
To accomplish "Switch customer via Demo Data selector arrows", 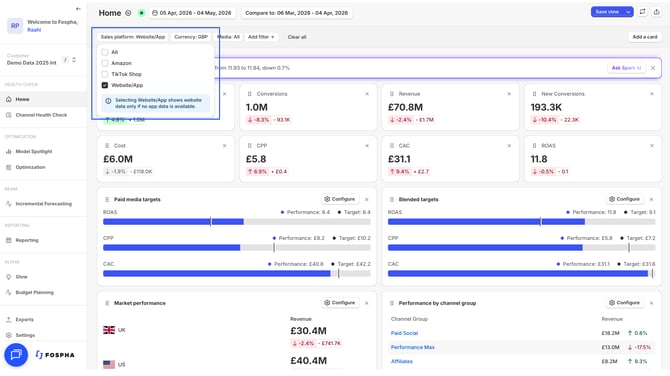I will 74,60.
